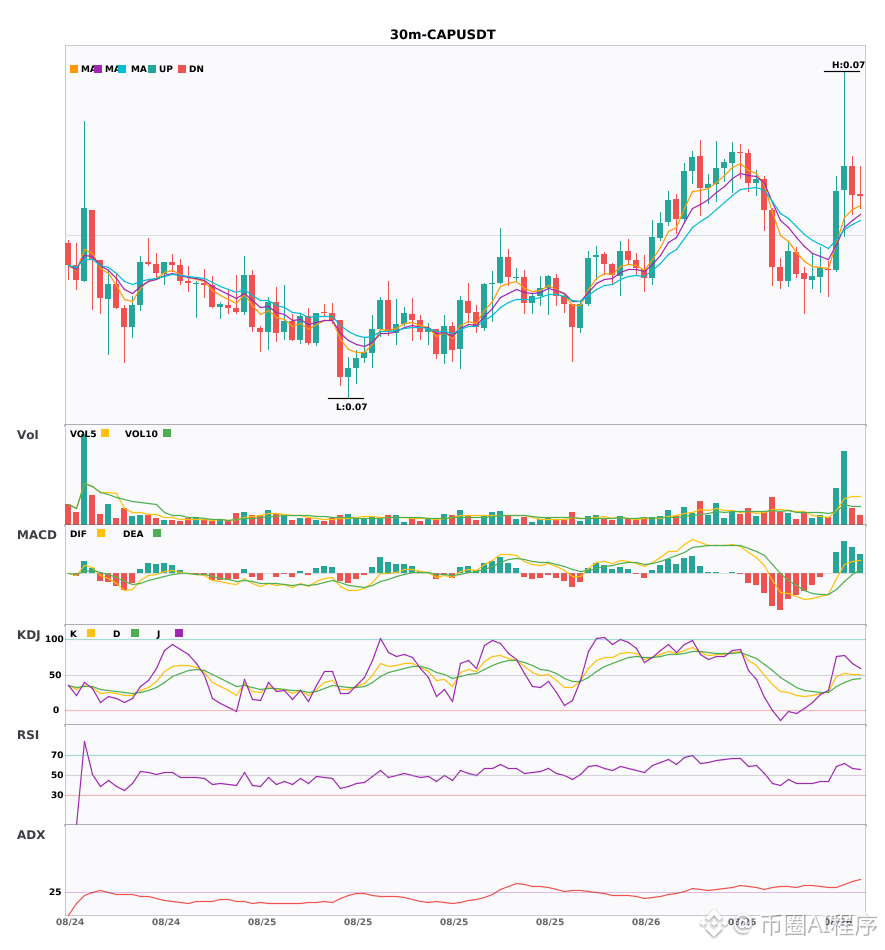The height and width of the screenshot is (950, 885).
Task: Select the purple J legend swatch
Action: [x=179, y=633]
